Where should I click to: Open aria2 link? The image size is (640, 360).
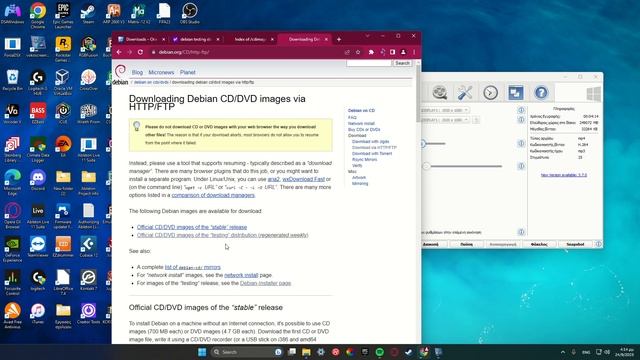[273, 179]
